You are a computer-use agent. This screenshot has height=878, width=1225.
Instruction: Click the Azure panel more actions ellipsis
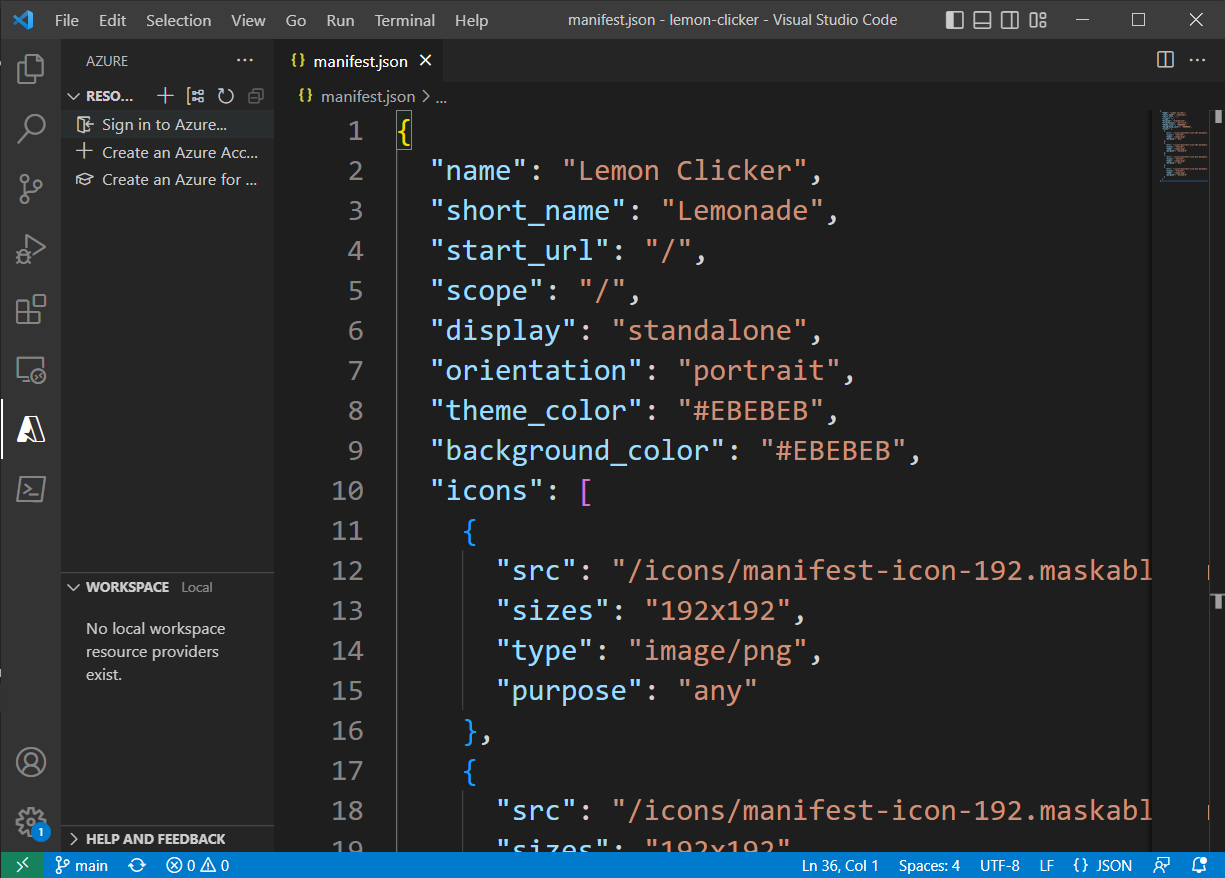[x=245, y=61]
